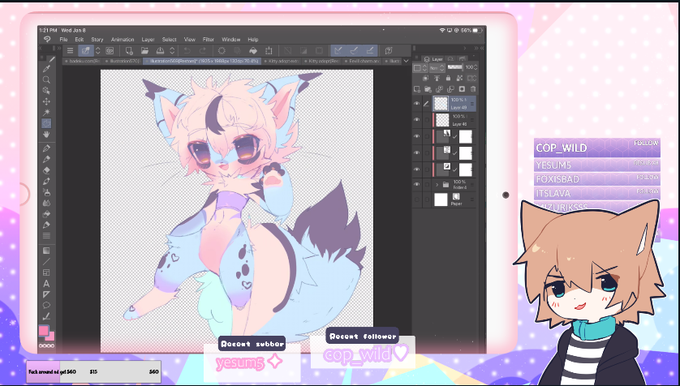Open the File menu
This screenshot has width=680, height=386.
63,39
